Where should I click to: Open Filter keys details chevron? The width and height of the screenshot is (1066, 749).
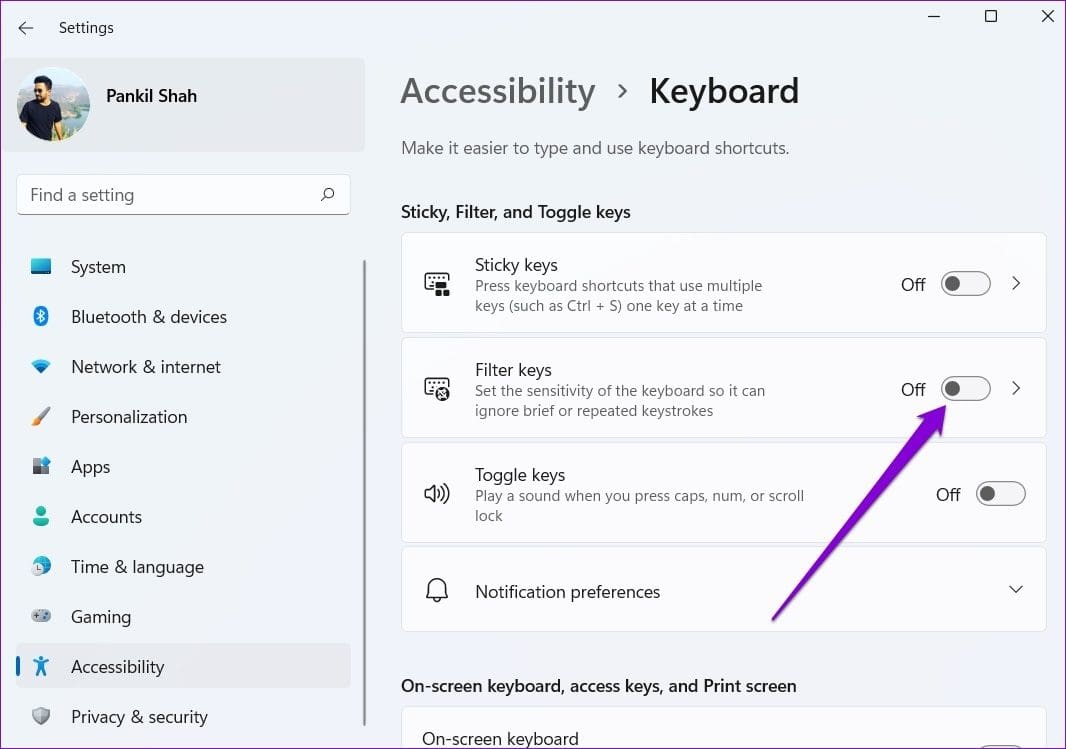tap(1016, 389)
